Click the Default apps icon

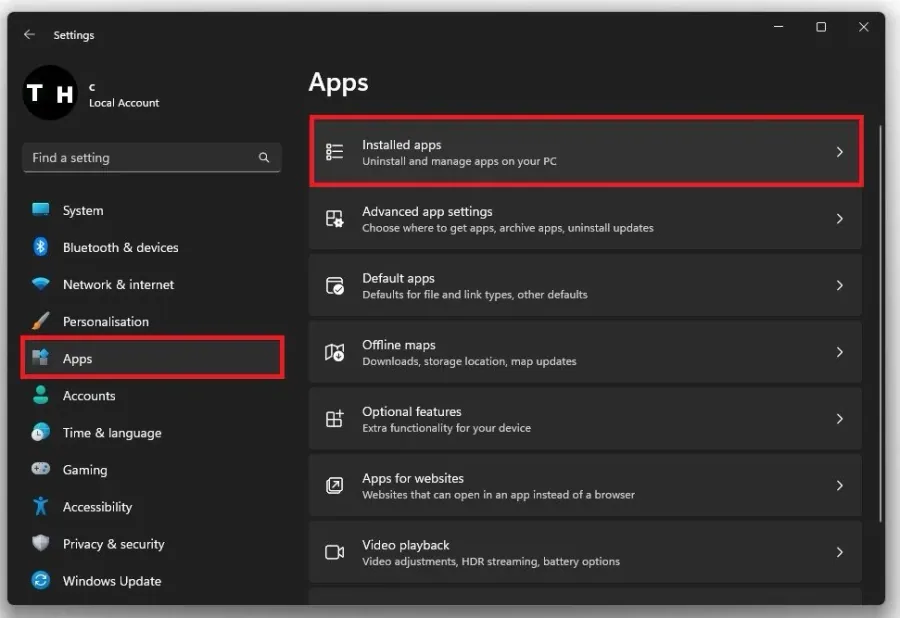pos(335,285)
